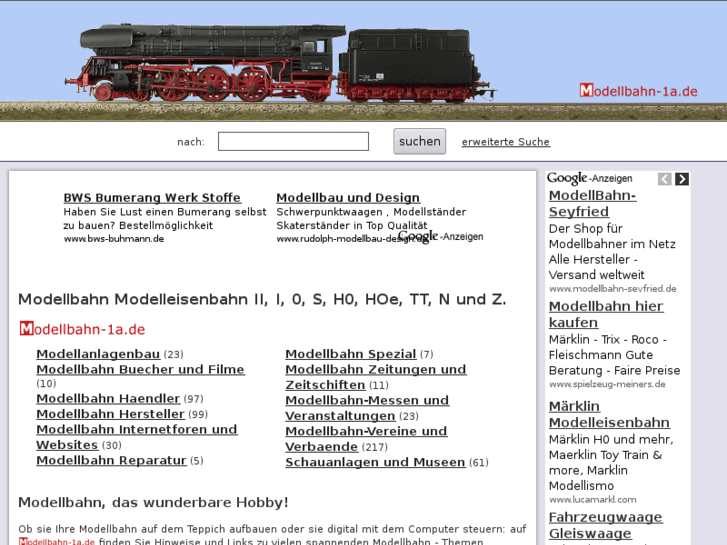Click heading Modellbahn, das wunderbare Hobby!
The image size is (727, 545).
click(153, 502)
